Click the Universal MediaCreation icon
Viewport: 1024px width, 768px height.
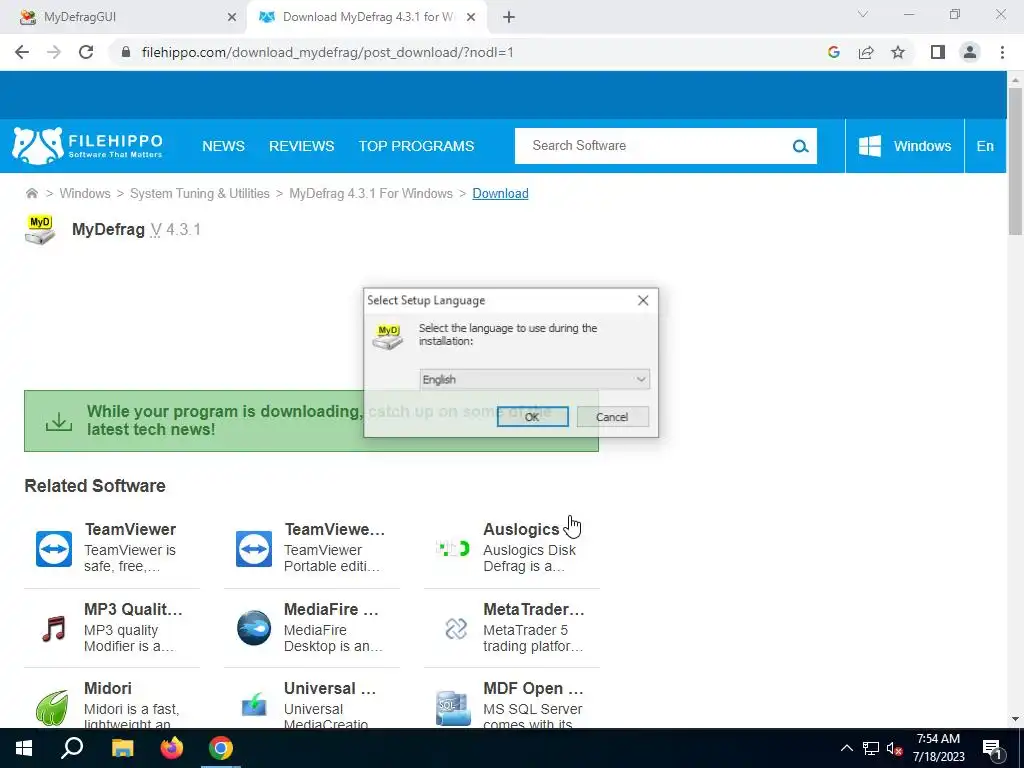coord(254,707)
